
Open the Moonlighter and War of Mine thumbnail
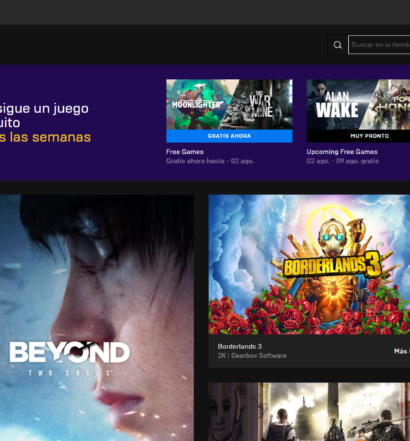pos(229,104)
